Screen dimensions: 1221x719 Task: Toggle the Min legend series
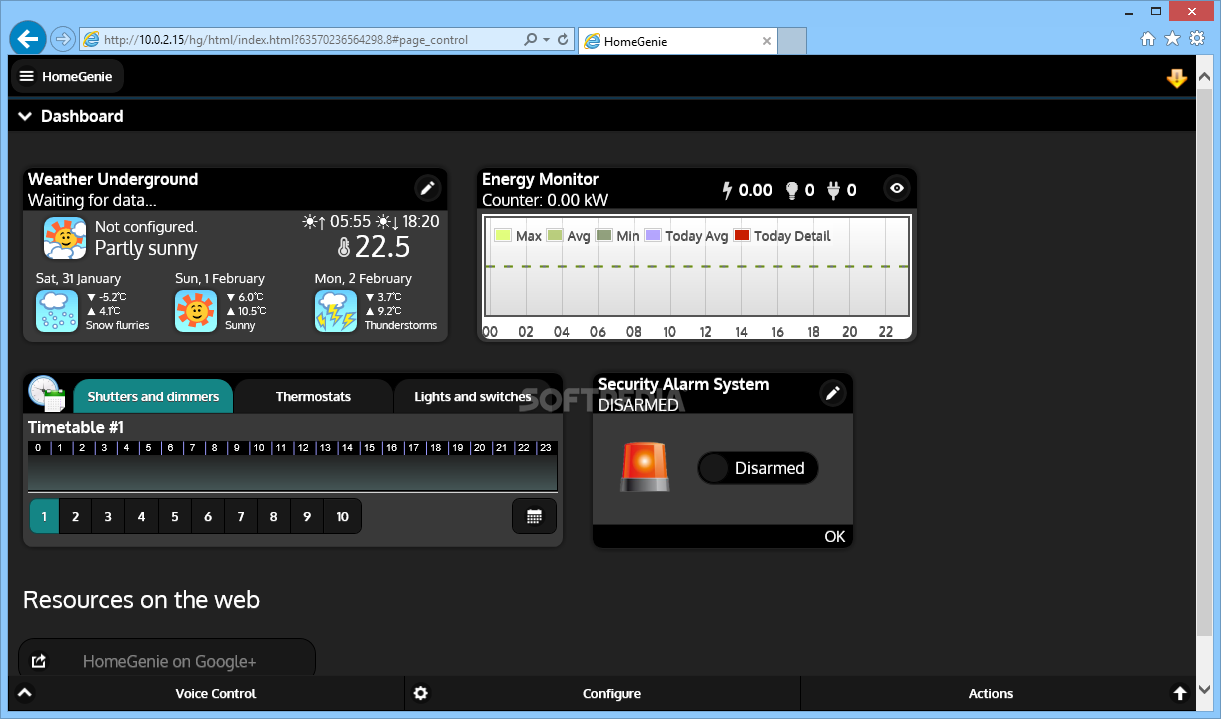pos(617,236)
